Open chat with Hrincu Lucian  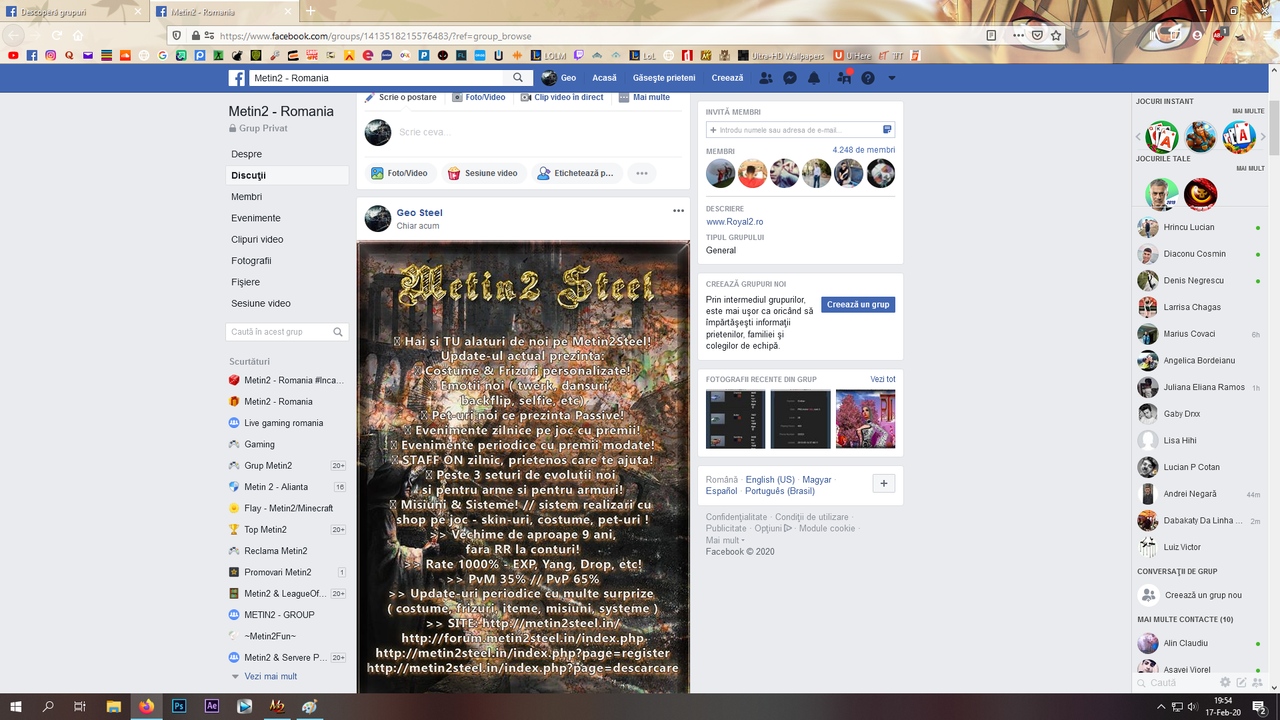(x=1200, y=227)
